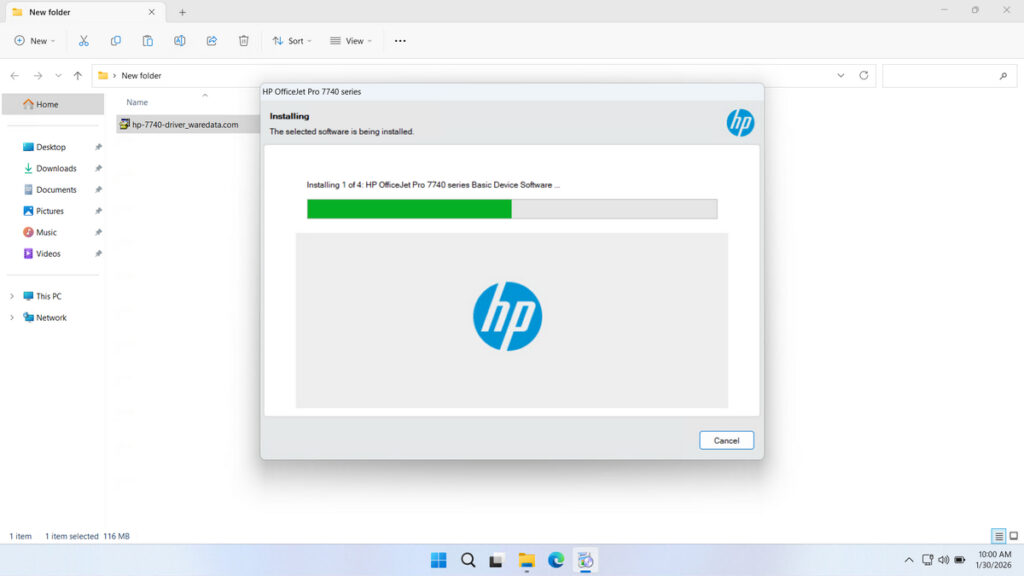This screenshot has width=1024, height=576.
Task: Cancel the HP software installation
Action: click(x=726, y=440)
